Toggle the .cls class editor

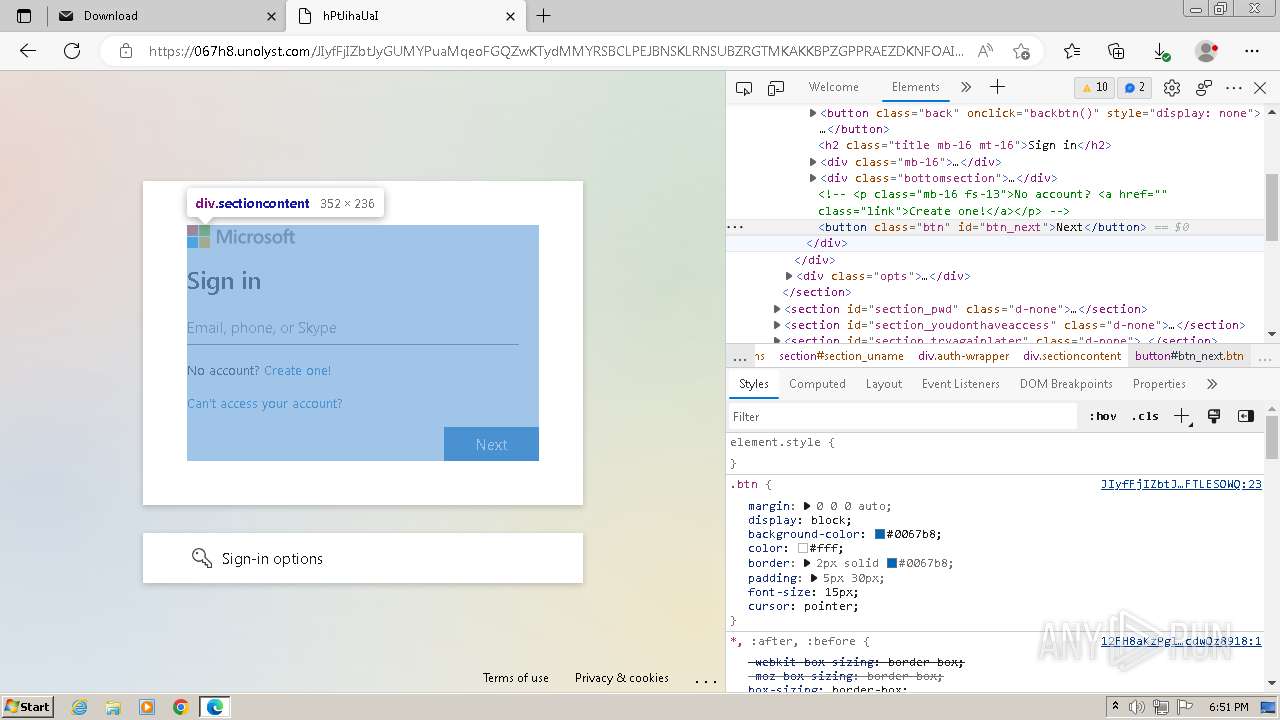[x=1146, y=416]
